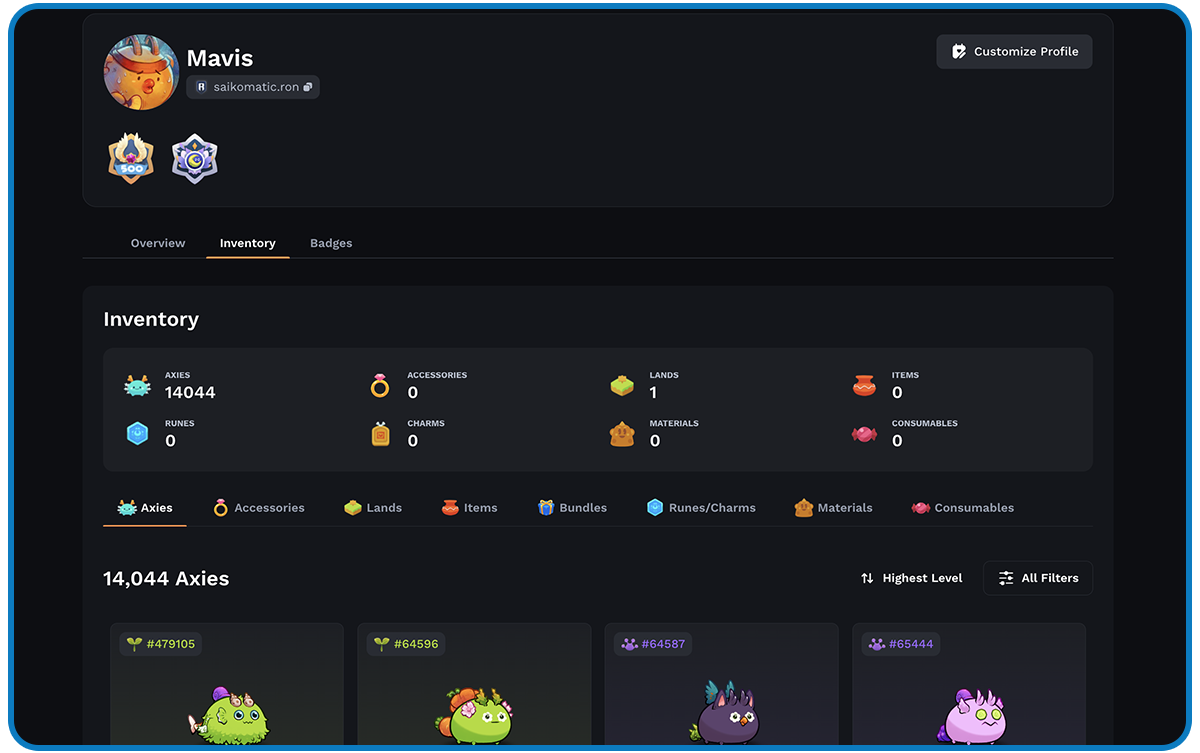The image size is (1200, 753).
Task: Click the Customize Profile button
Action: [x=1014, y=52]
